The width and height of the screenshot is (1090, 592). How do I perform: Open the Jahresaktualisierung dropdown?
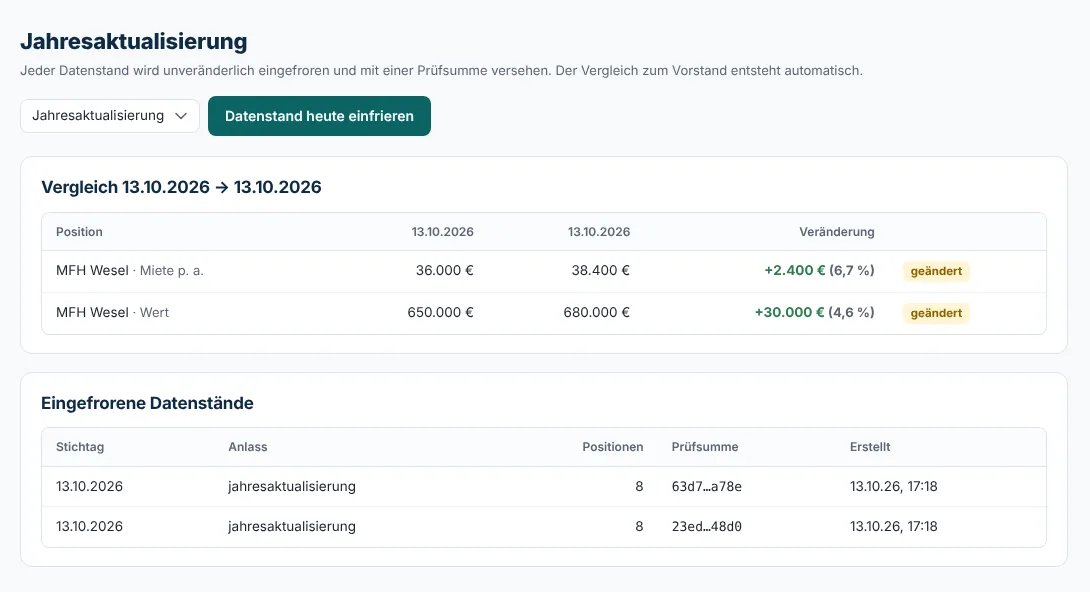110,116
